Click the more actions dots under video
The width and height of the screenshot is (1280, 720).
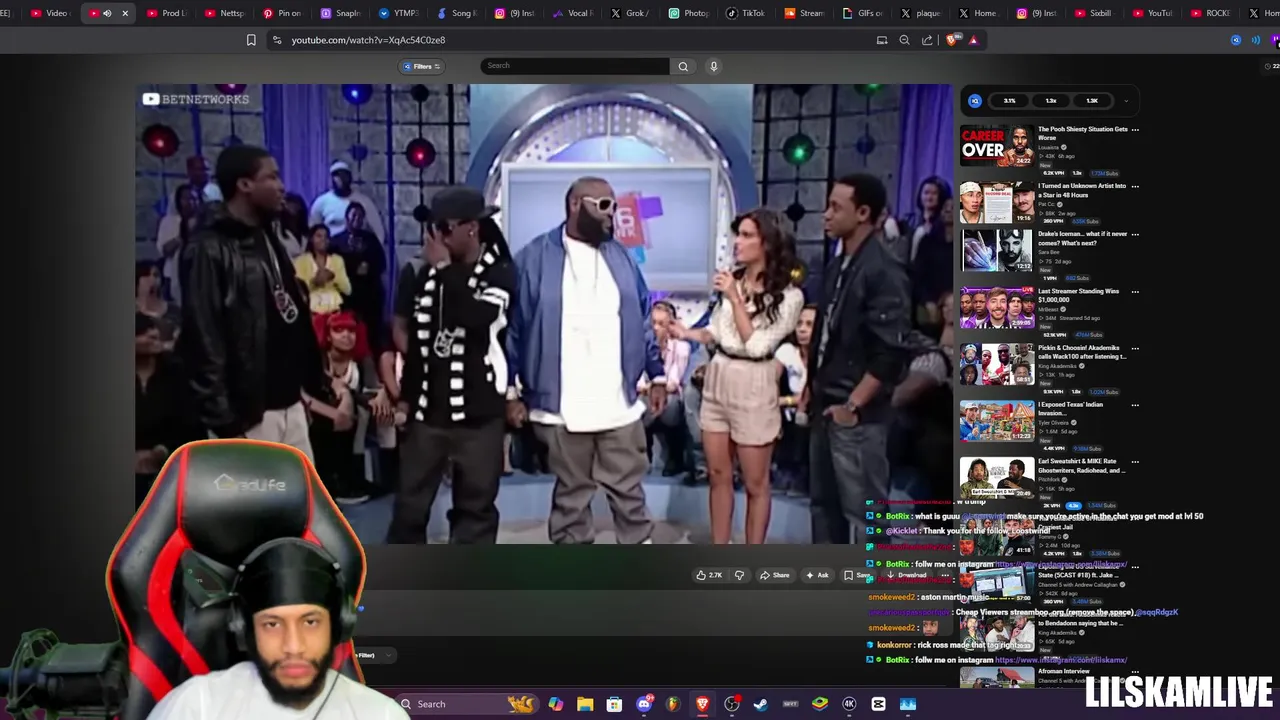coord(944,575)
